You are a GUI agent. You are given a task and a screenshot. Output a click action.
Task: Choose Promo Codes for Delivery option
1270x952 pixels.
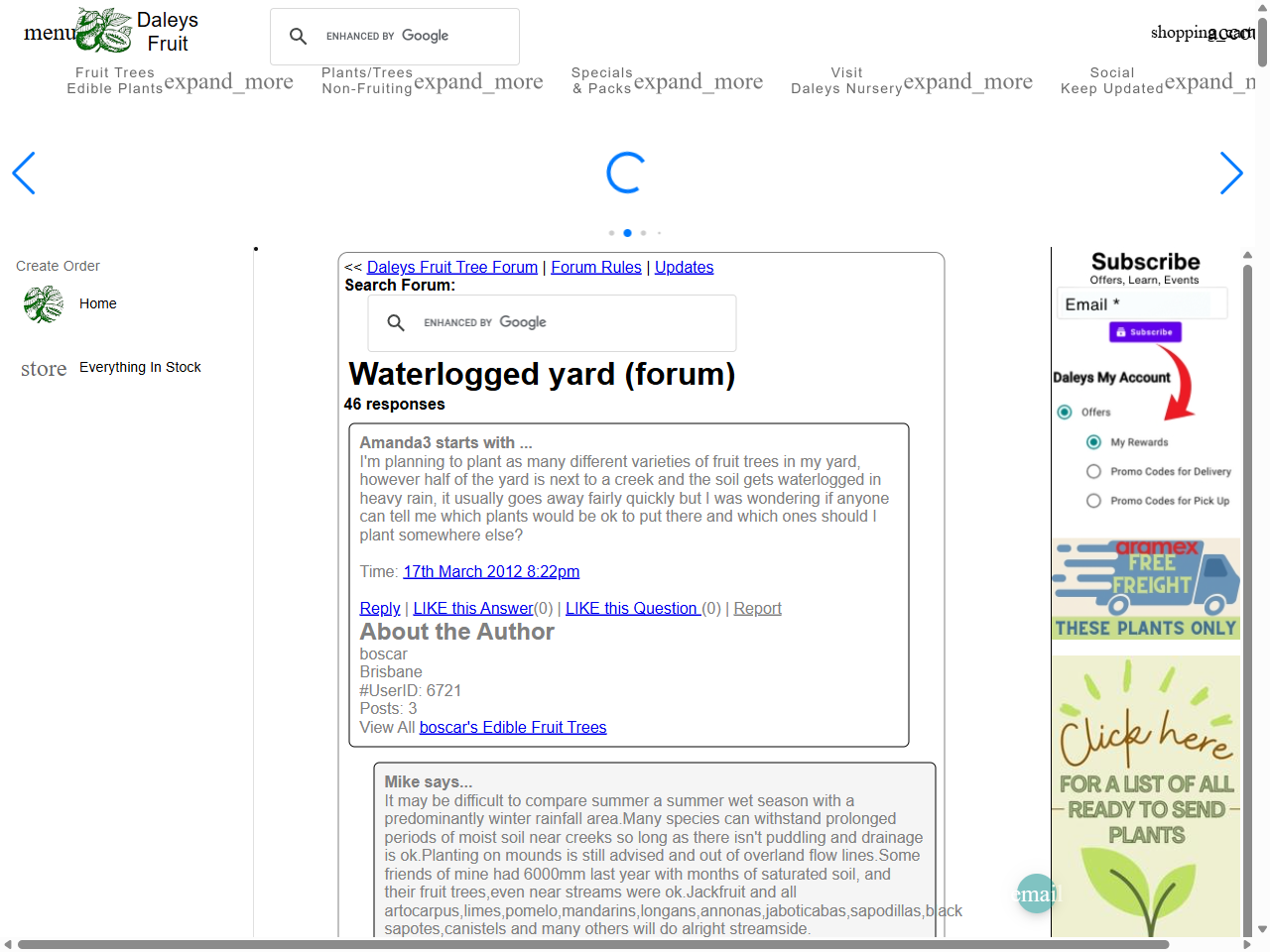(x=1093, y=472)
